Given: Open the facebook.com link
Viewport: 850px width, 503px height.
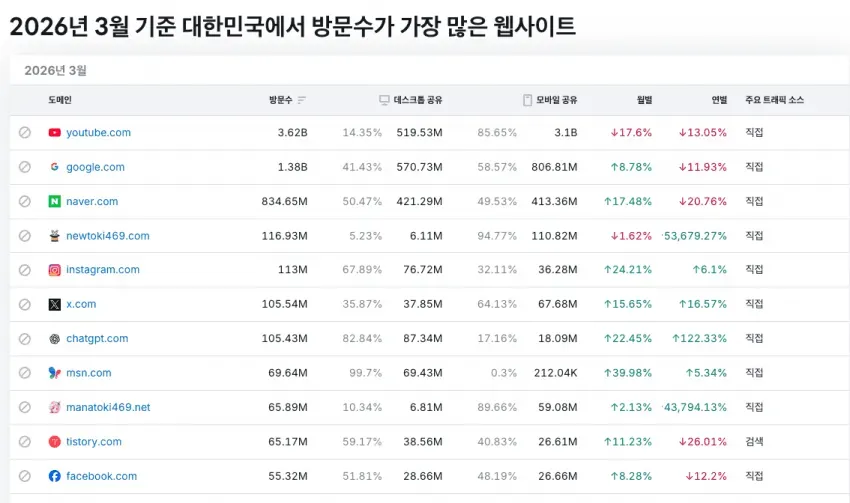Looking at the screenshot, I should [101, 476].
